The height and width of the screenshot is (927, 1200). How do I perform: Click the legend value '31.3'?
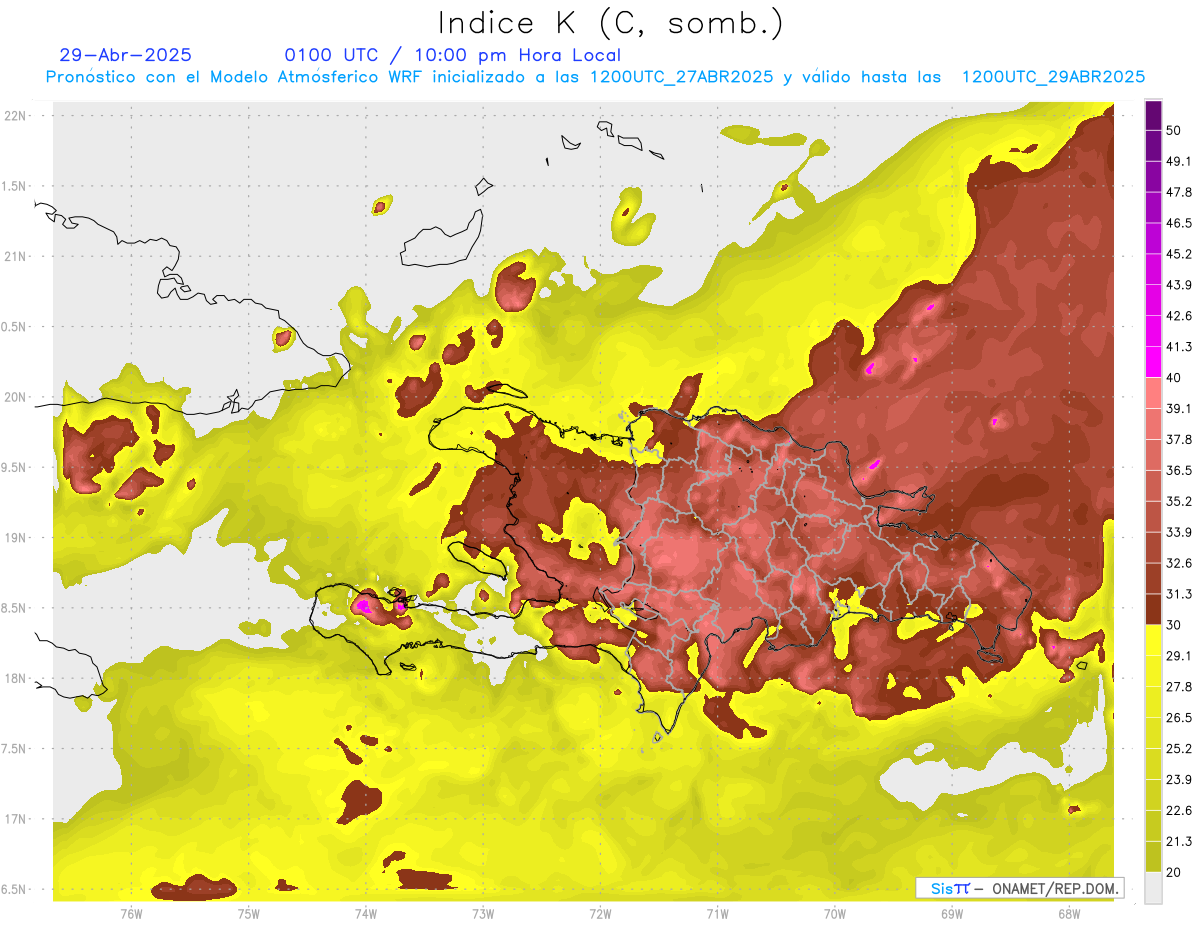point(1179,594)
